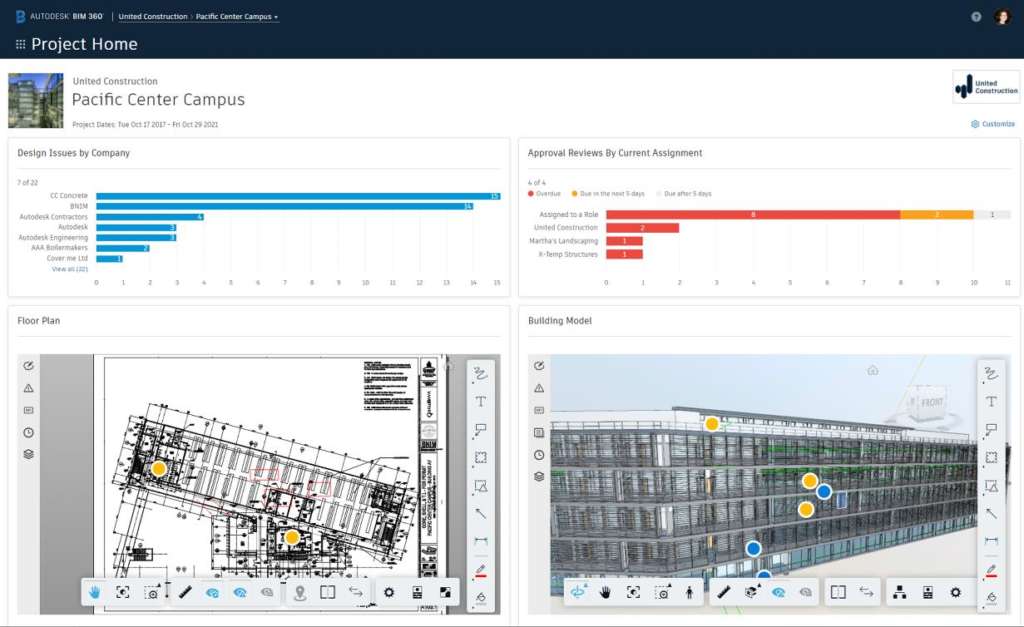Open fill bucket tool in Floor Plan markup toolbar
The height and width of the screenshot is (627, 1024).
click(x=481, y=598)
